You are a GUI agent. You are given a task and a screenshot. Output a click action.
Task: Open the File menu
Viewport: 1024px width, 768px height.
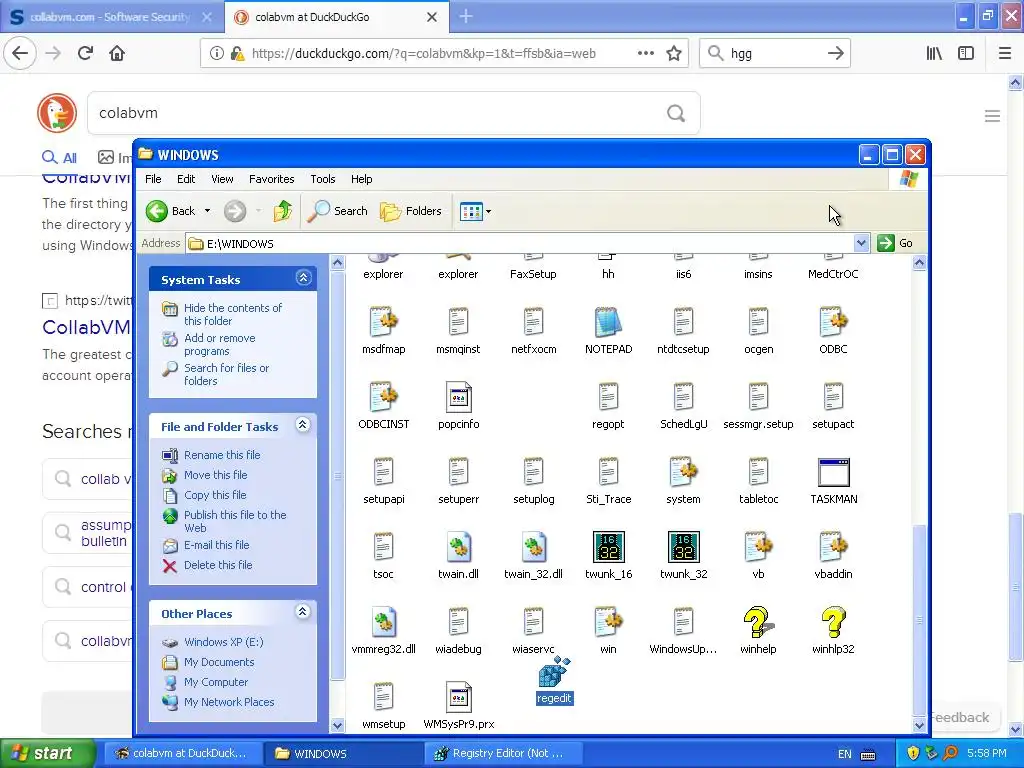[153, 179]
